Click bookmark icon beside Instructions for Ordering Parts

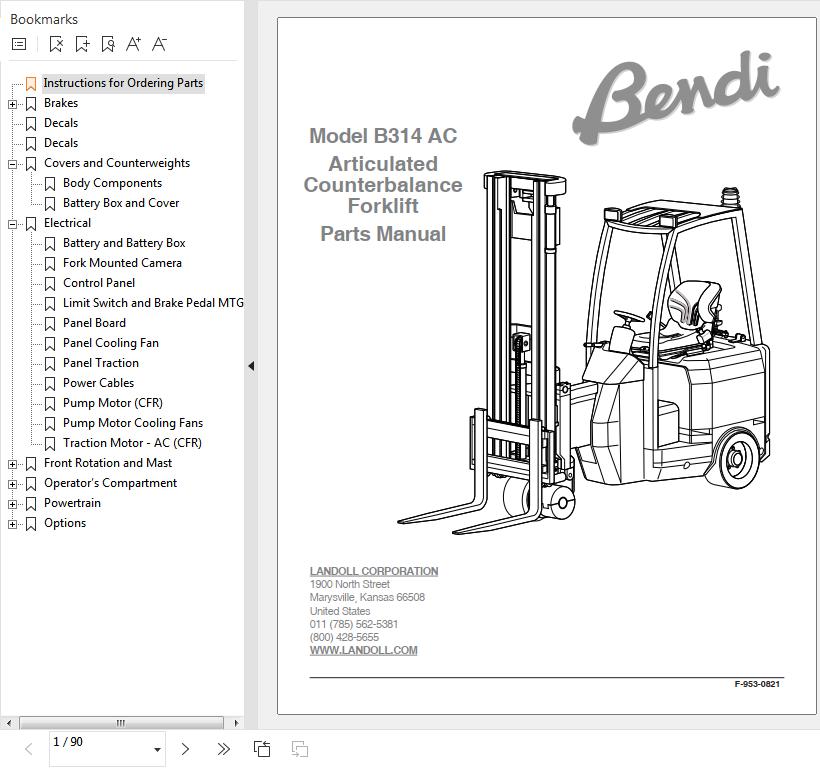click(x=31, y=84)
